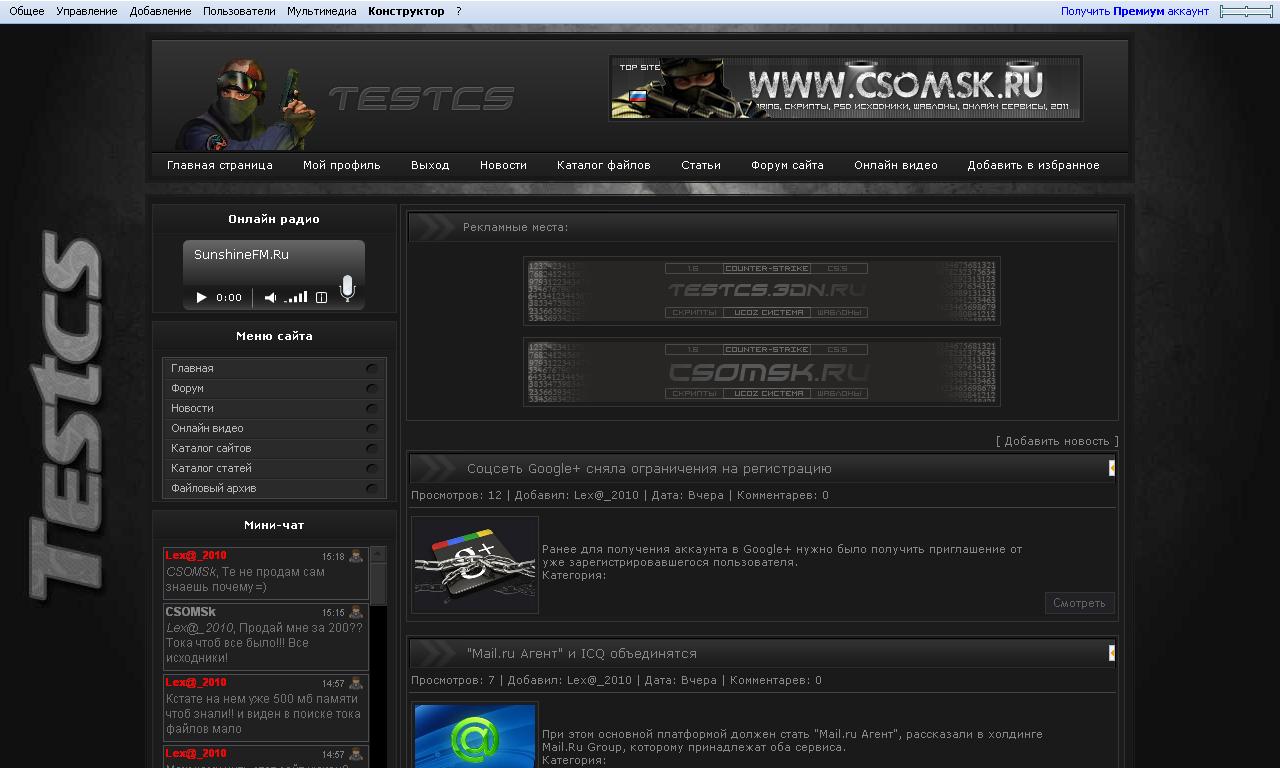Mute the radio player speaker icon
This screenshot has height=768, width=1280.
270,297
